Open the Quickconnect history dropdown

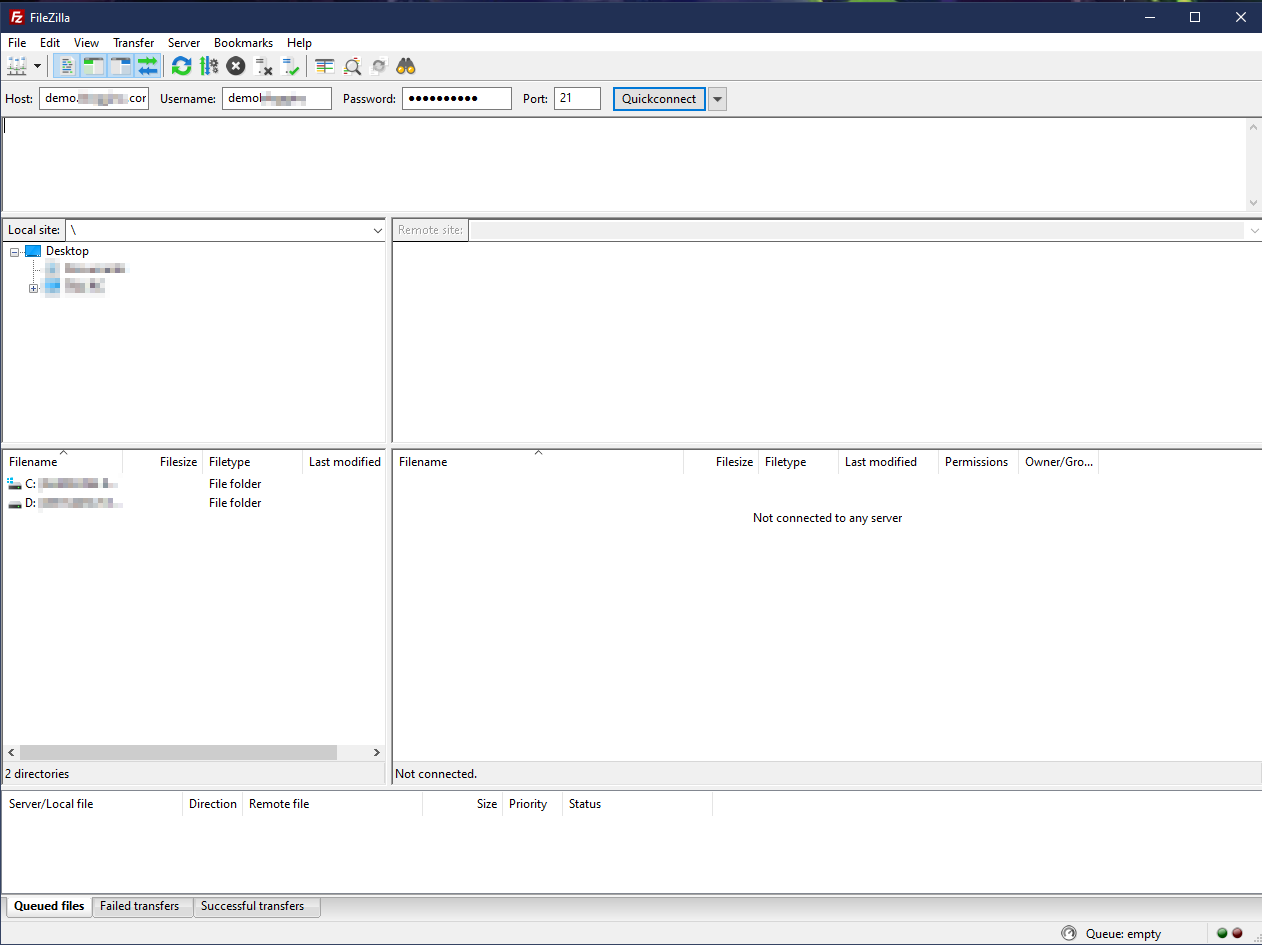click(717, 99)
